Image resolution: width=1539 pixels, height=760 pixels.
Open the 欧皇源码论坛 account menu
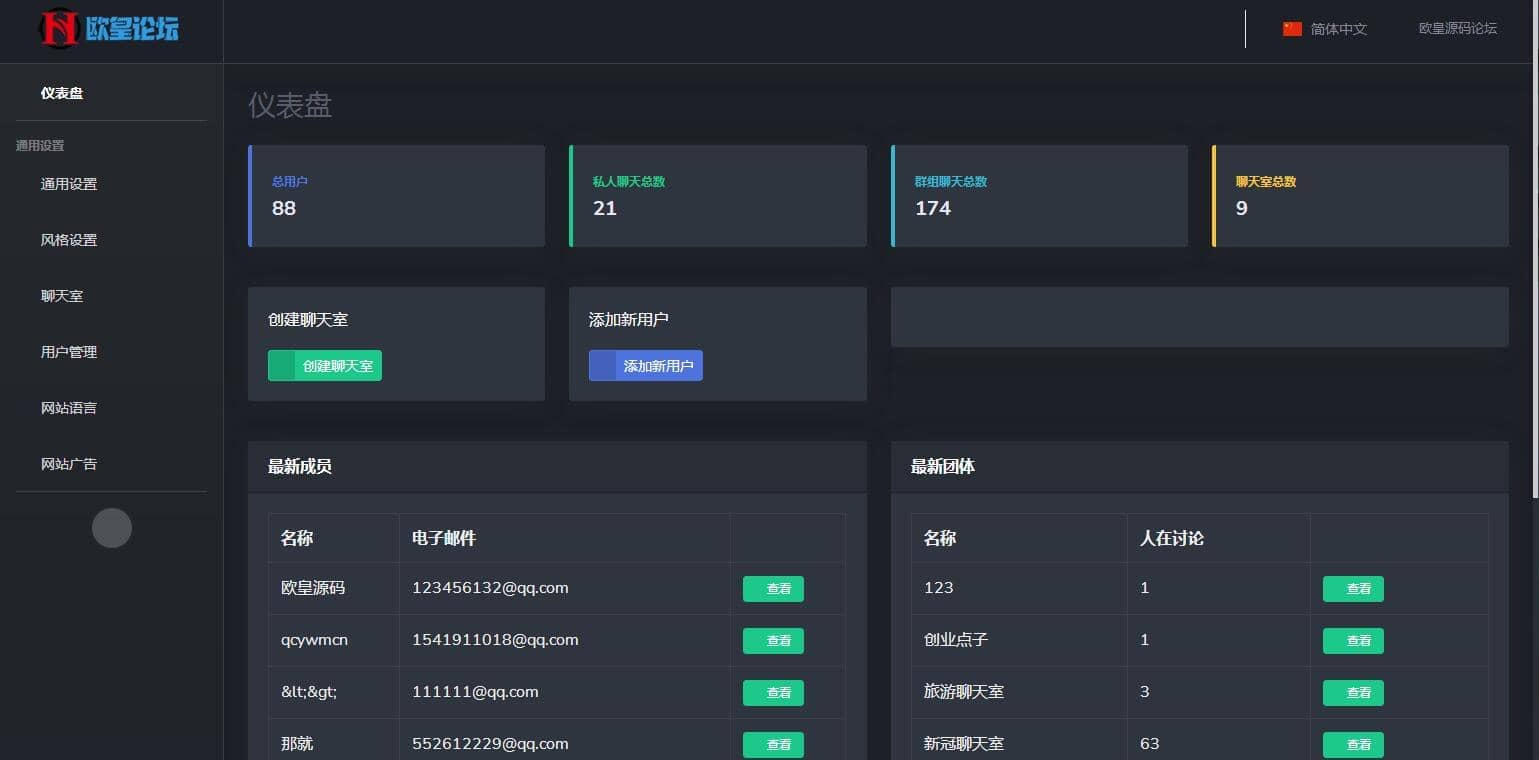1457,29
